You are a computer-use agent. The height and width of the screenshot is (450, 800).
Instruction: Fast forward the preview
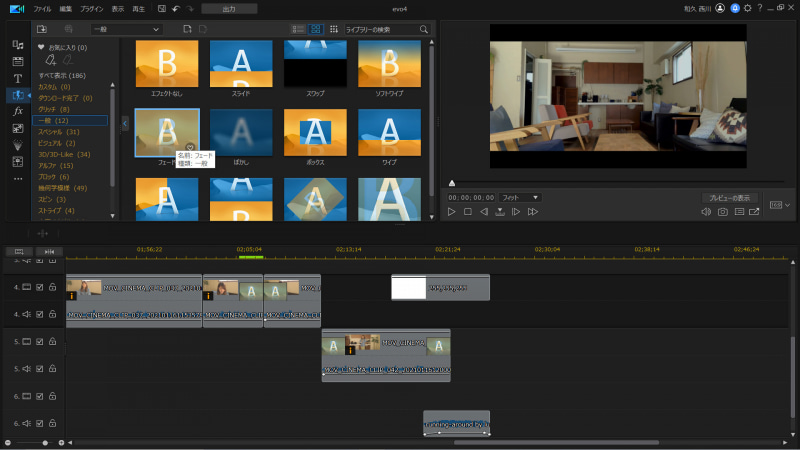(x=533, y=212)
